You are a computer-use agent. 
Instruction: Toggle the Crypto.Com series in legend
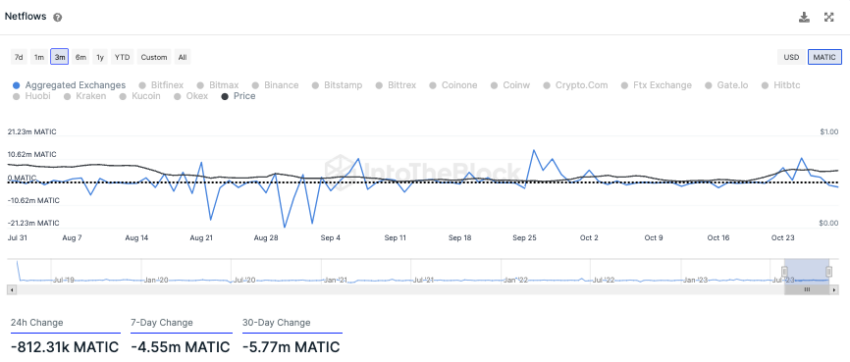(x=576, y=85)
